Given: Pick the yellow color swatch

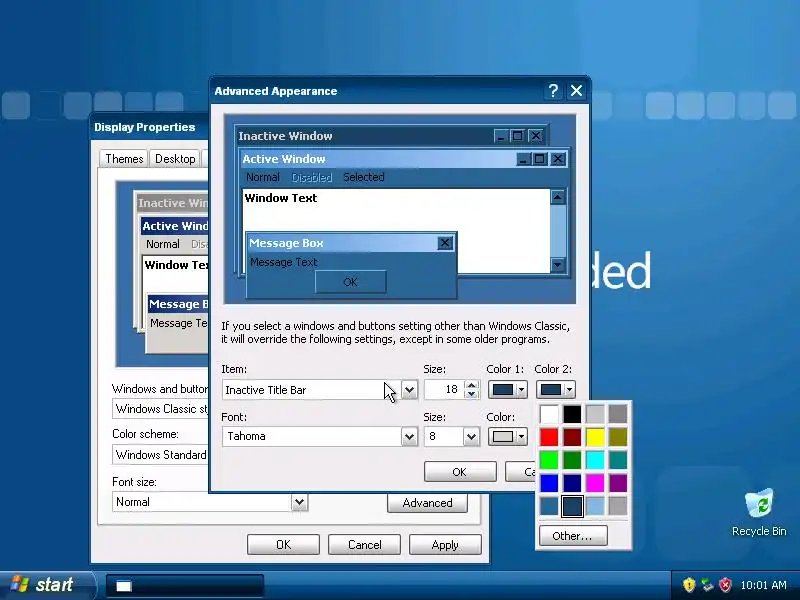Looking at the screenshot, I should coord(595,437).
